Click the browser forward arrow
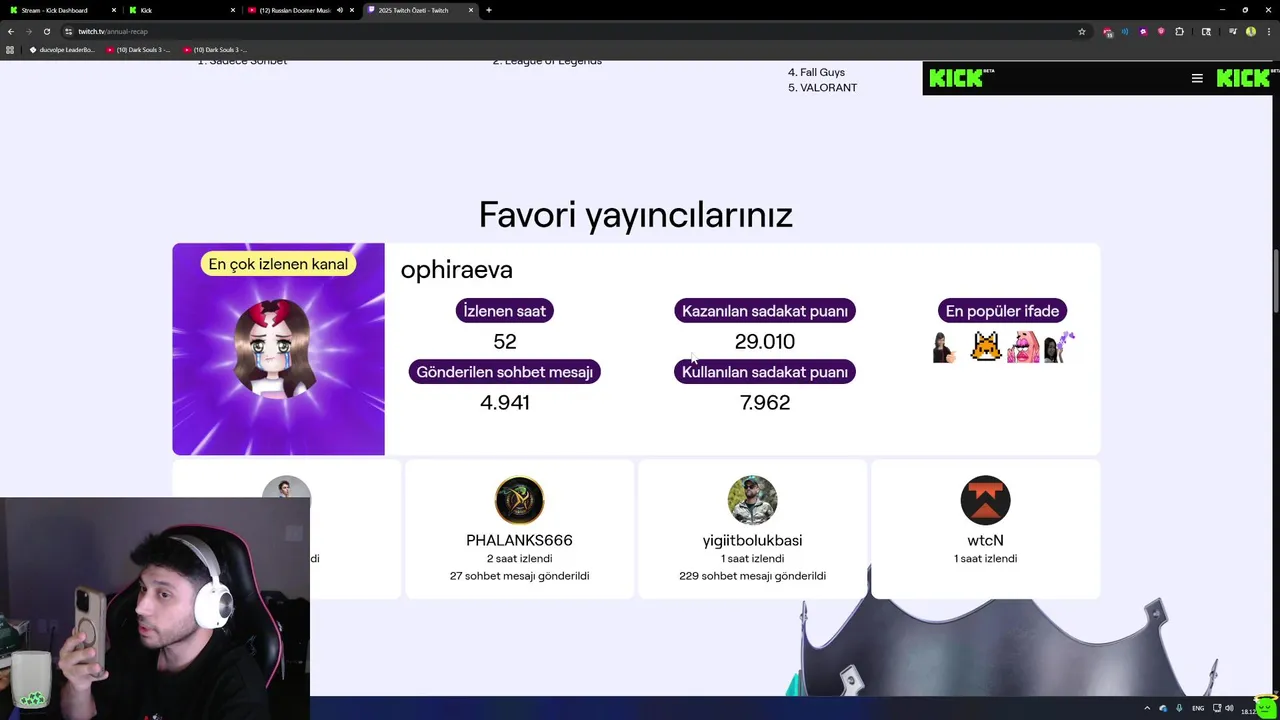Viewport: 1280px width, 720px height. point(28,31)
